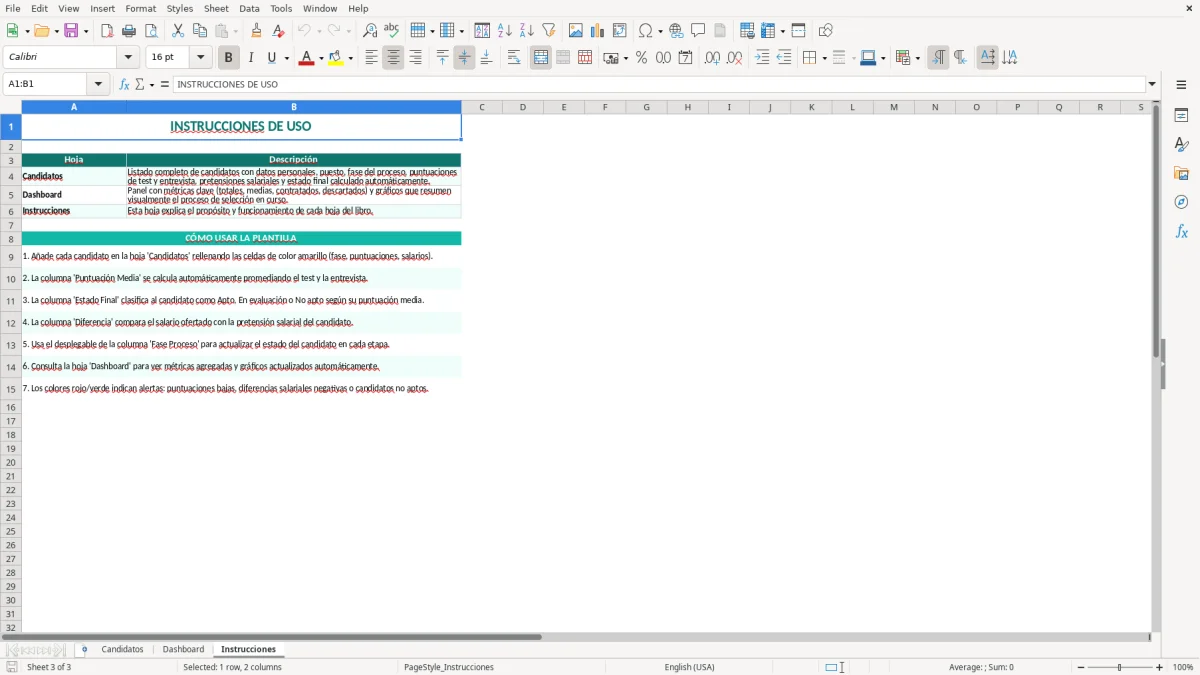Format the cell as percent
This screenshot has width=1200, height=675.
(x=641, y=58)
